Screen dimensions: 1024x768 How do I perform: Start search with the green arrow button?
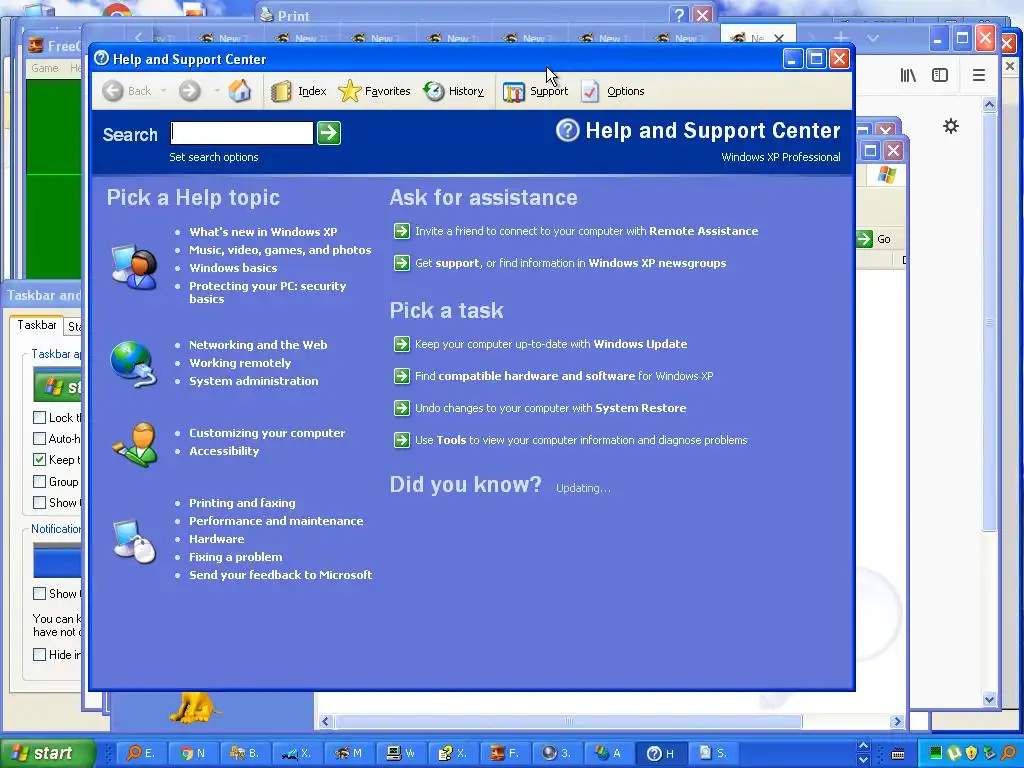click(x=328, y=133)
